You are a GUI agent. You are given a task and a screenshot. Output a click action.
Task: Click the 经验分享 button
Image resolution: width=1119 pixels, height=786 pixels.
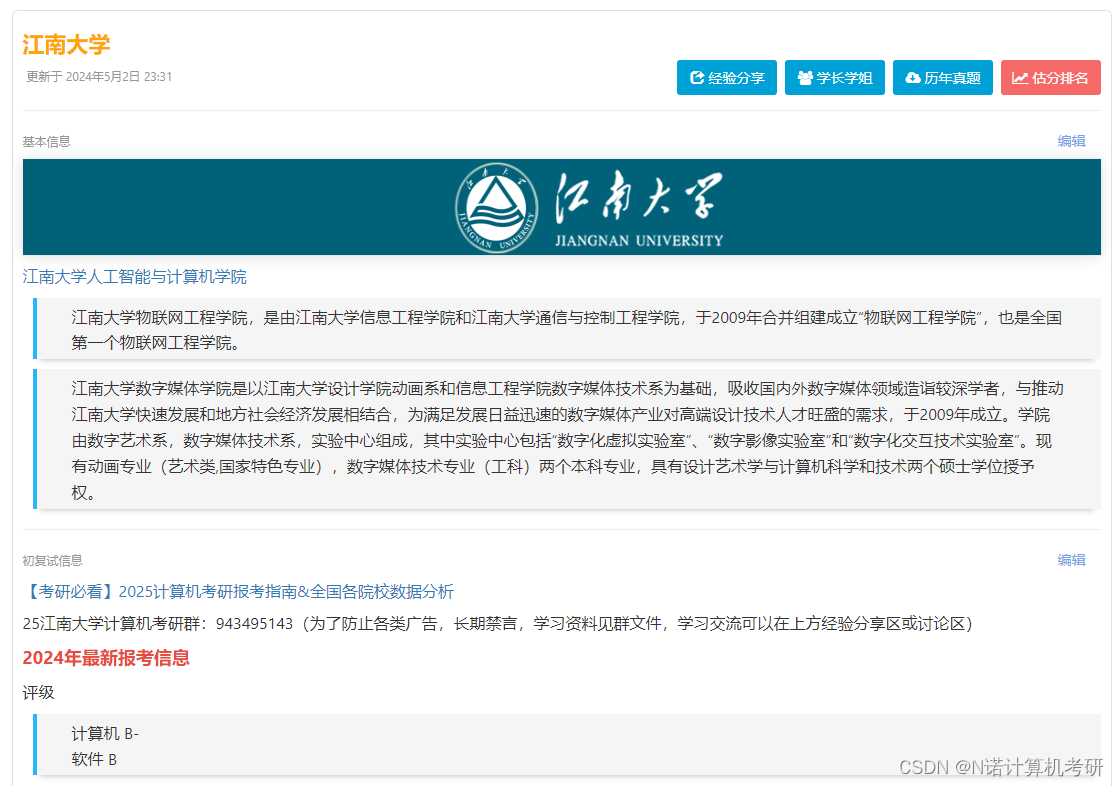click(726, 78)
